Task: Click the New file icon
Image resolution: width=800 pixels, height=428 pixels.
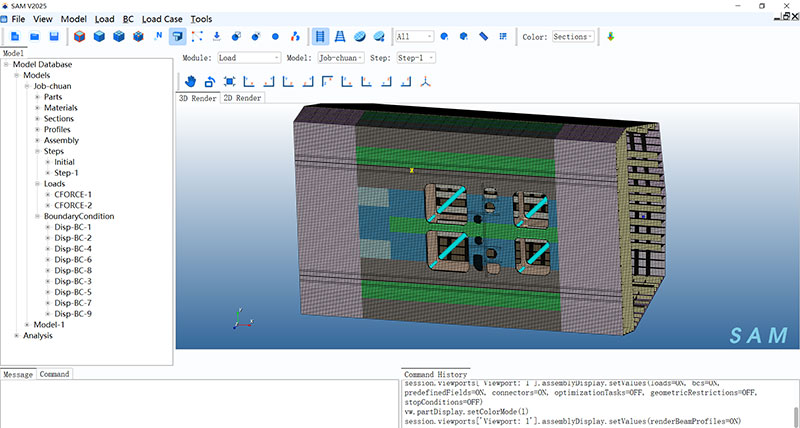Action: click(15, 37)
